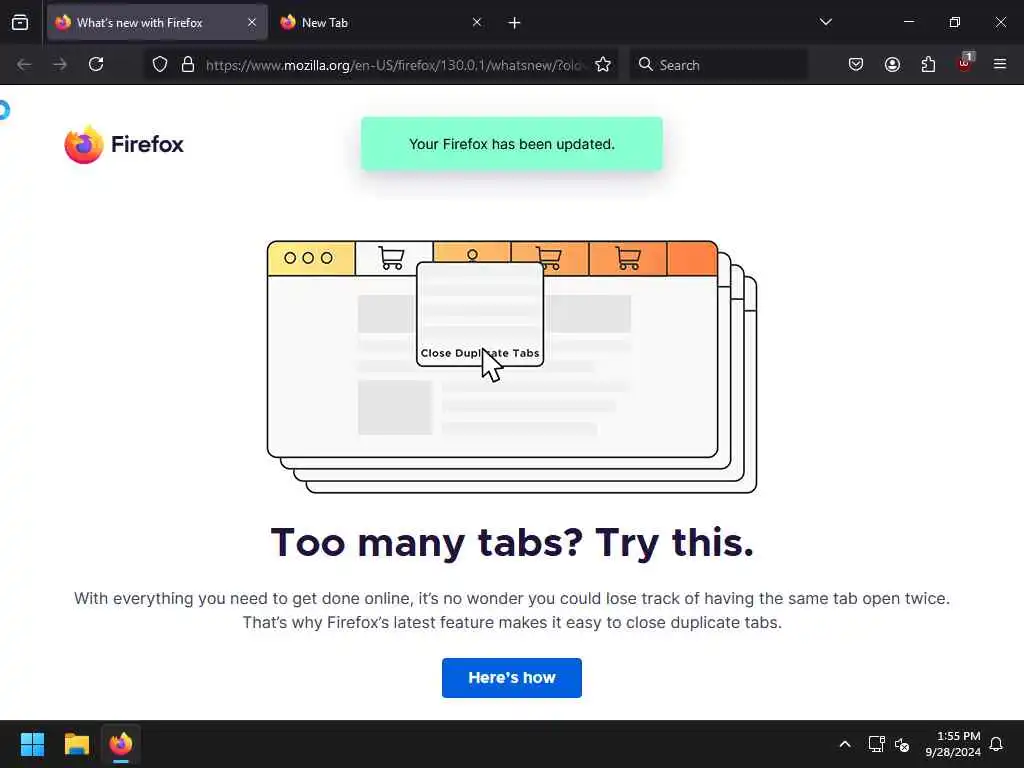
Task: Close the New Tab tab
Action: click(x=477, y=23)
